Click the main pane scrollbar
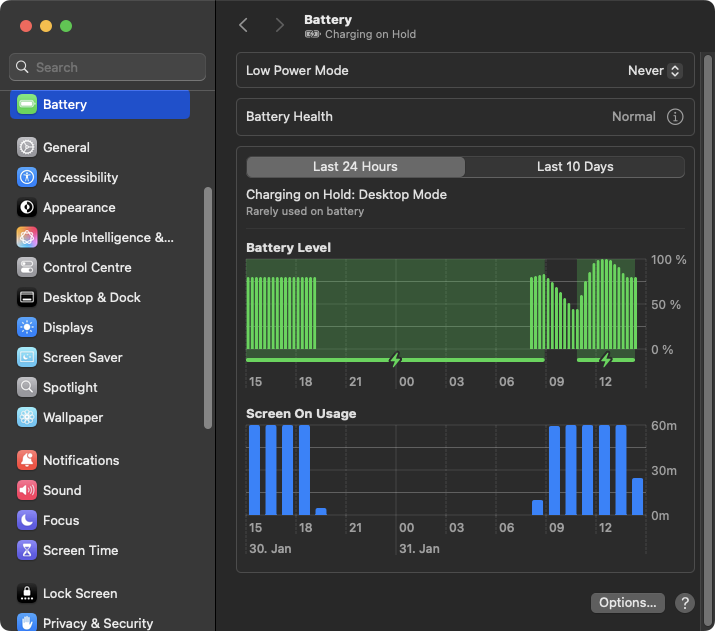This screenshot has width=715, height=631. point(708,340)
